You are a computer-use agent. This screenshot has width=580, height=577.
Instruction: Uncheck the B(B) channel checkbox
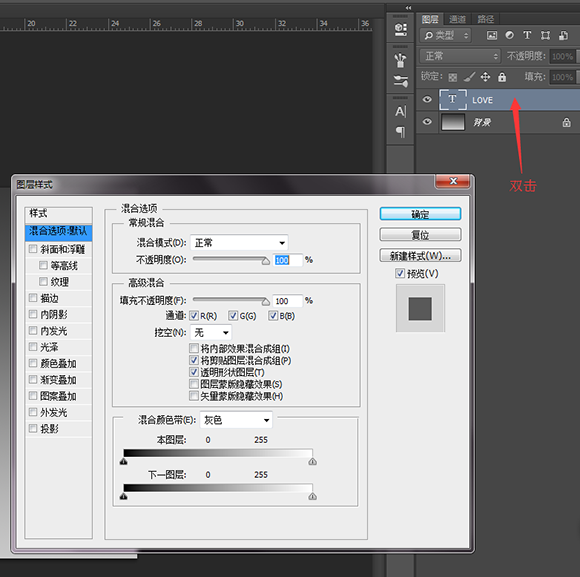(273, 316)
